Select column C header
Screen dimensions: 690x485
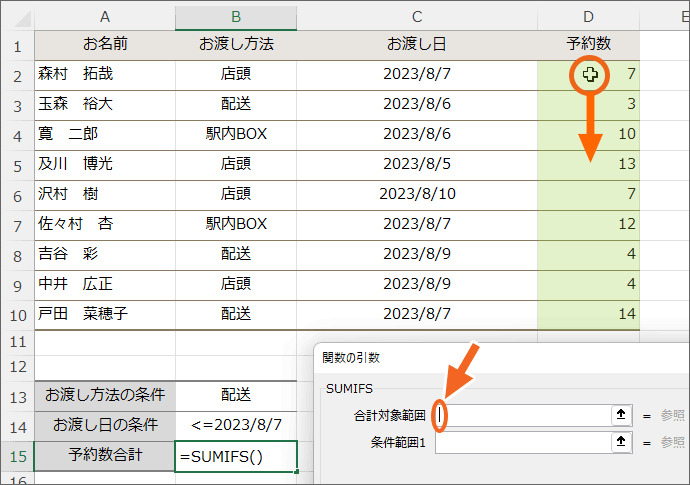pos(417,17)
